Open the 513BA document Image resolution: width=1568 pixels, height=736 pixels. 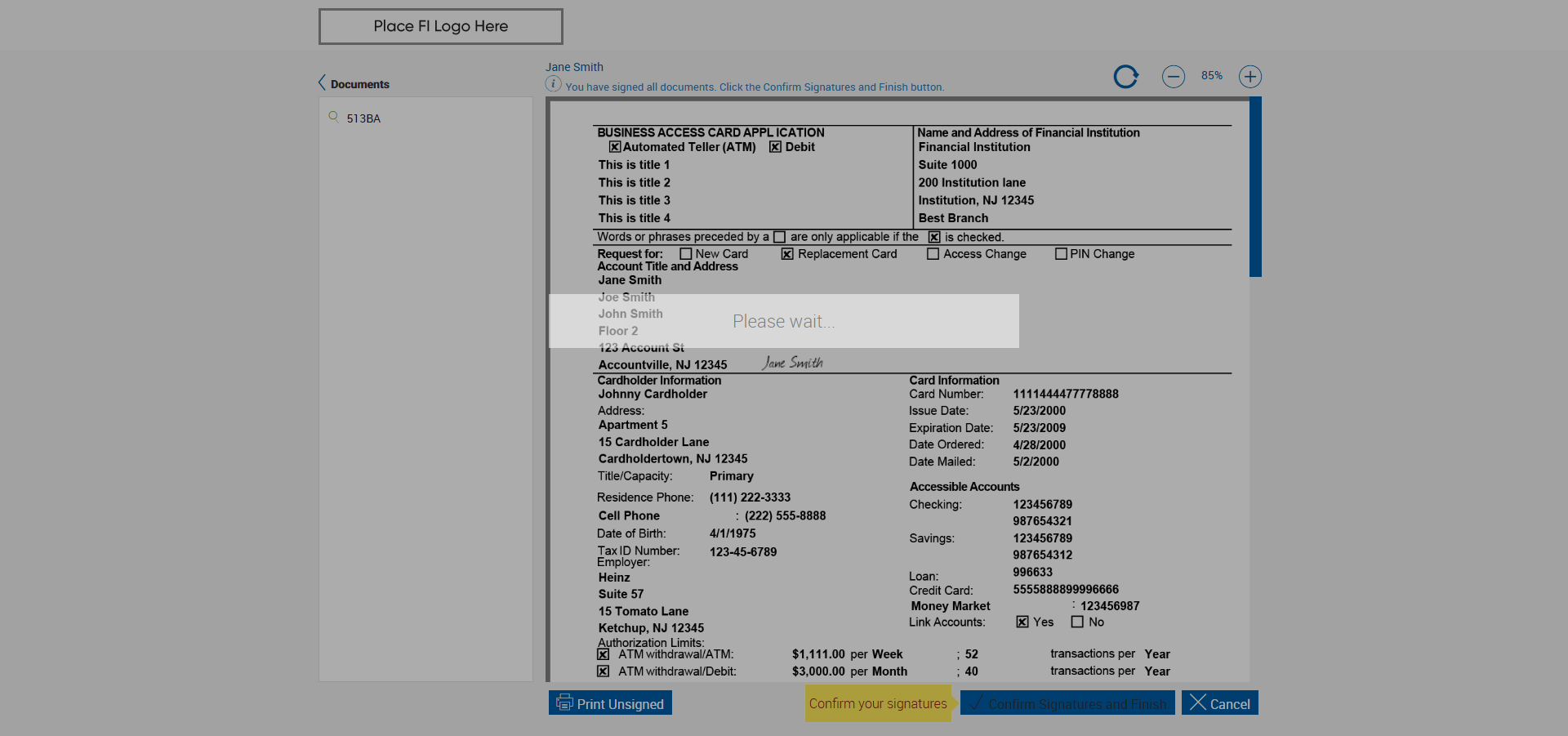point(363,118)
